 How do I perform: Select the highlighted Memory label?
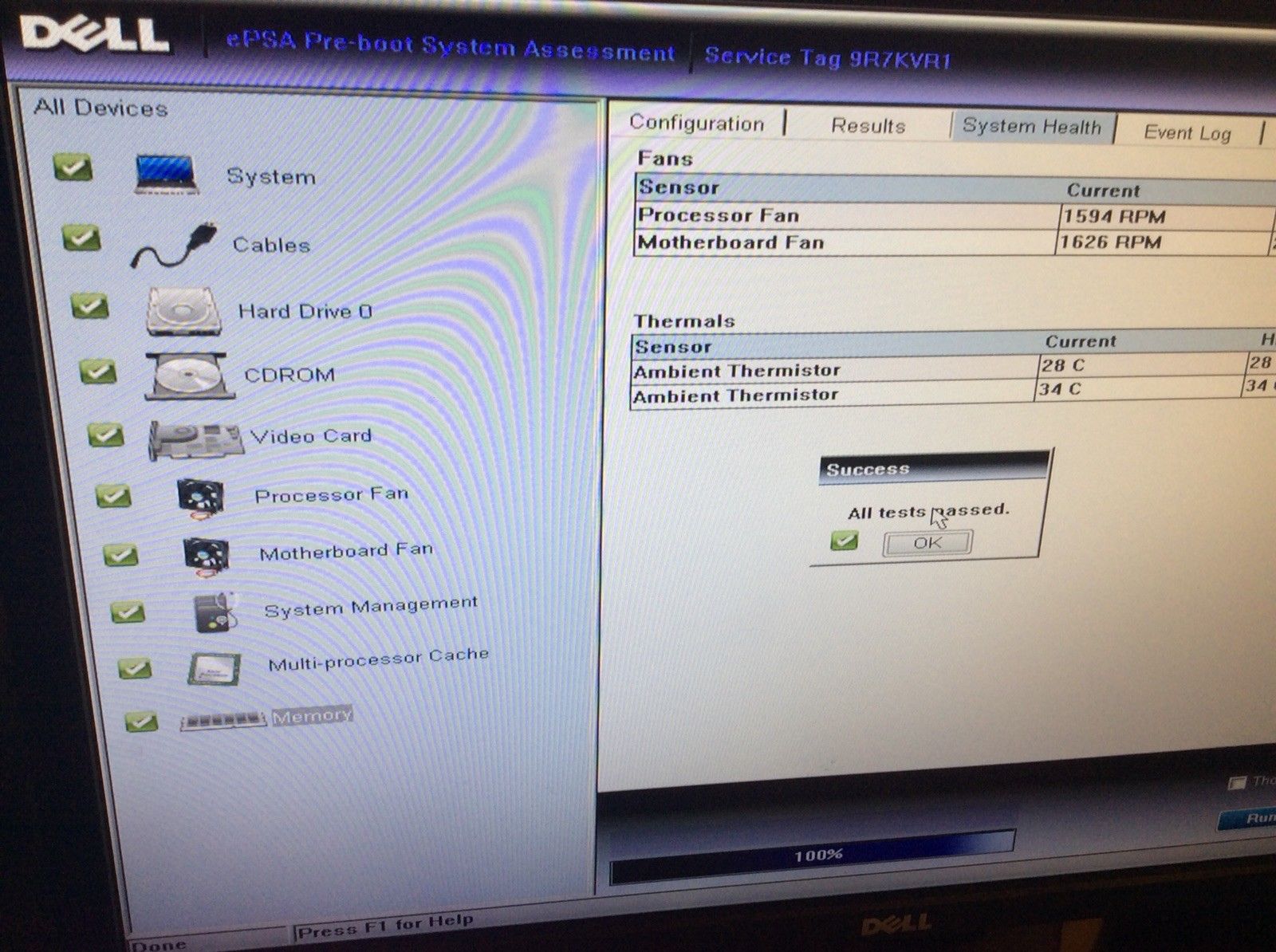311,715
